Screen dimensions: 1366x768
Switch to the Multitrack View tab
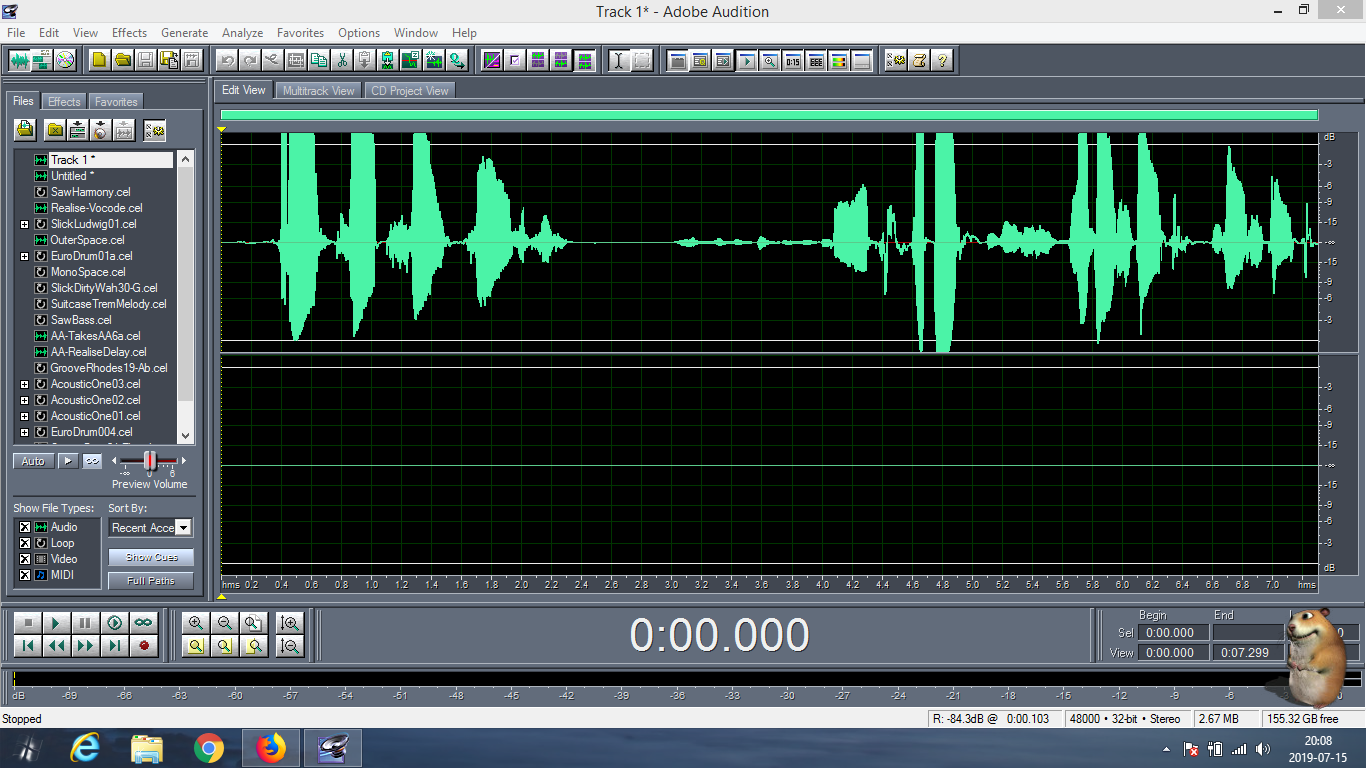[318, 90]
